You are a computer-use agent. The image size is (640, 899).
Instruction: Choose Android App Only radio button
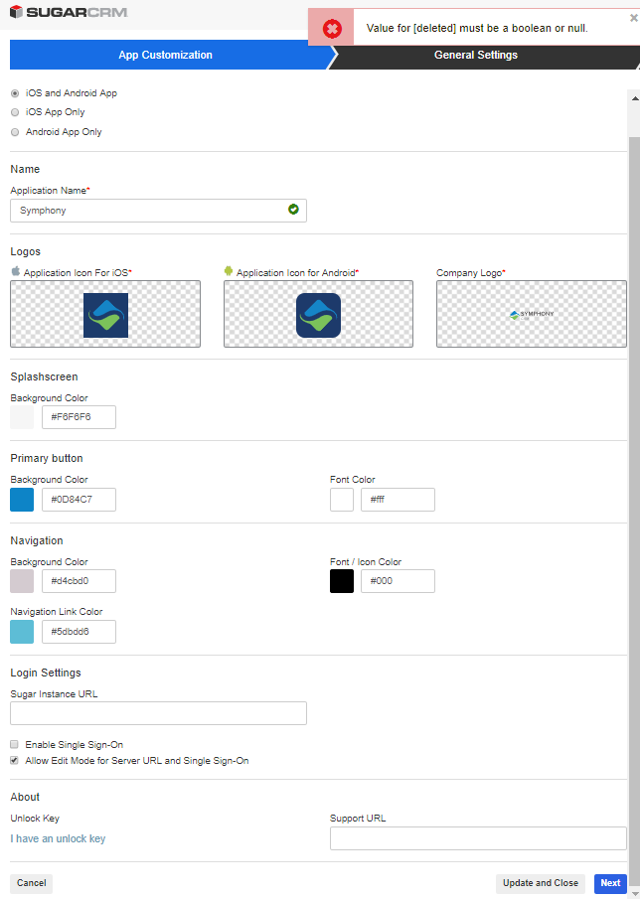pos(15,132)
